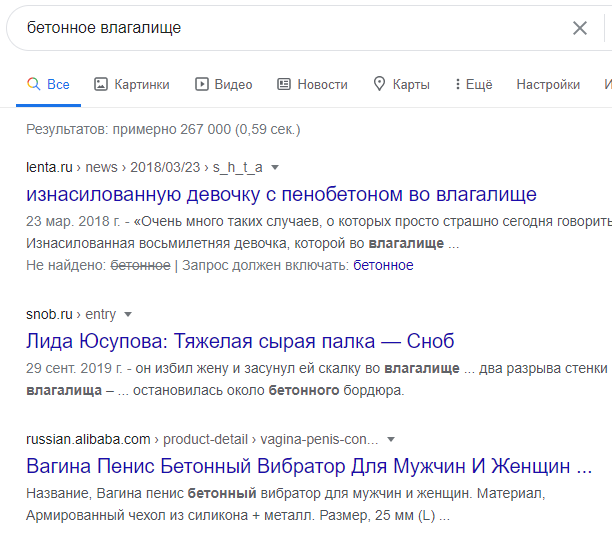The height and width of the screenshot is (536, 612).
Task: Click the map pin icon beside Карты
Action: point(379,84)
